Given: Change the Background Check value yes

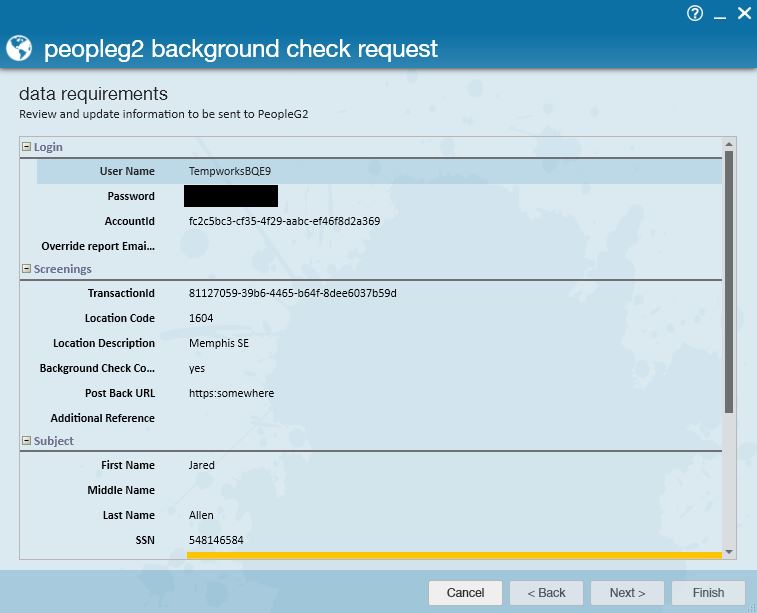Looking at the screenshot, I should pos(453,368).
